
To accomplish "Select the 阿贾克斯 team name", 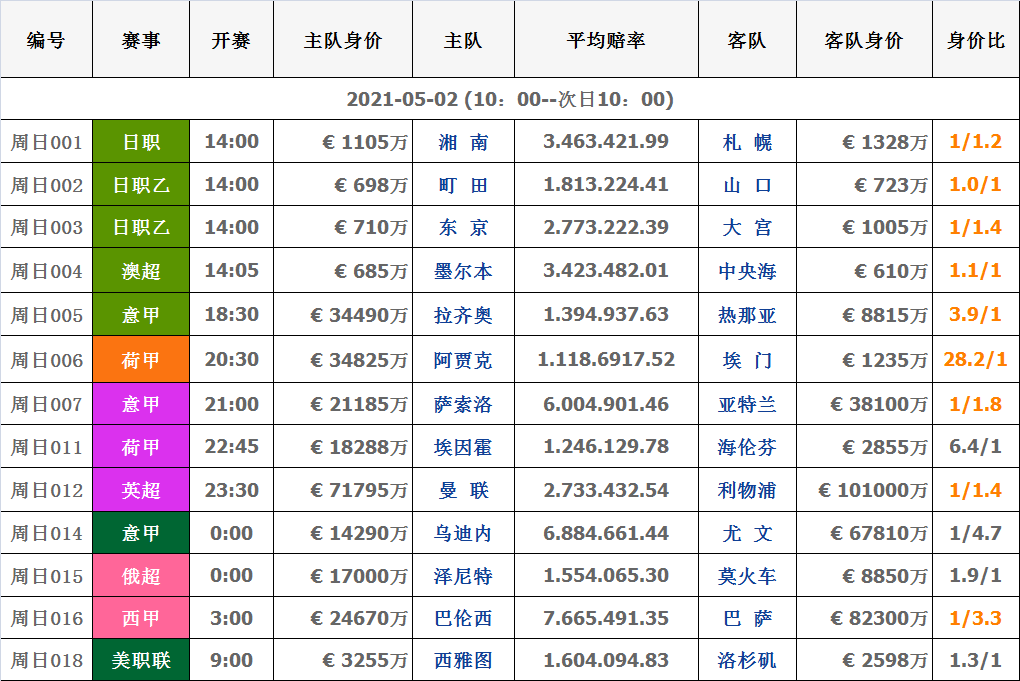I will (463, 360).
